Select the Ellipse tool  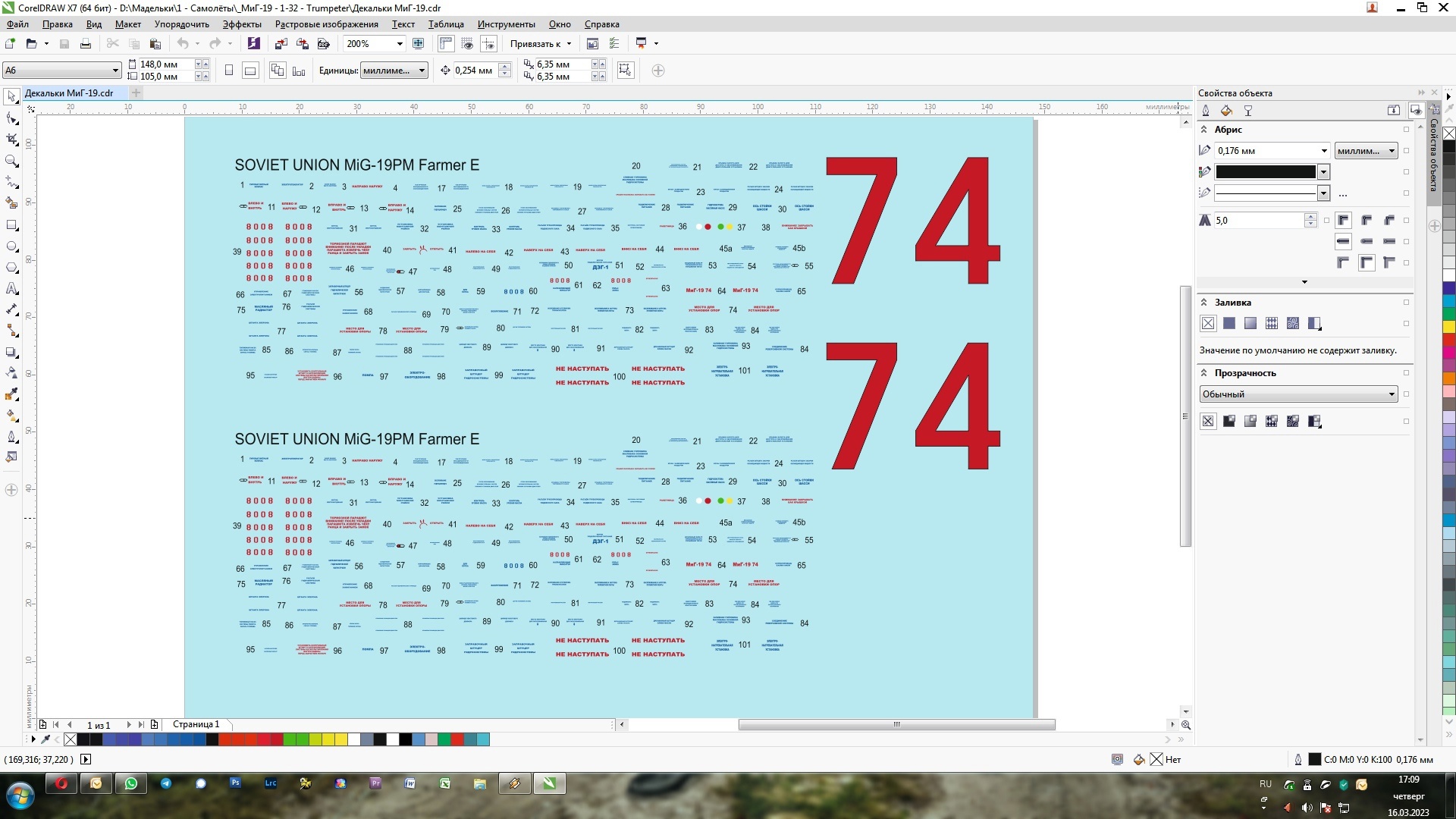pyautogui.click(x=12, y=246)
